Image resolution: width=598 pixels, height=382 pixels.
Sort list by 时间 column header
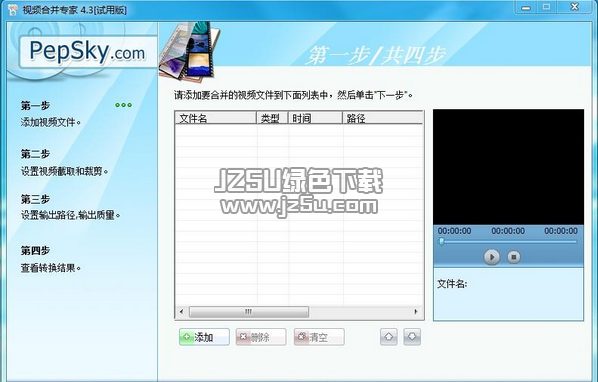pyautogui.click(x=315, y=118)
